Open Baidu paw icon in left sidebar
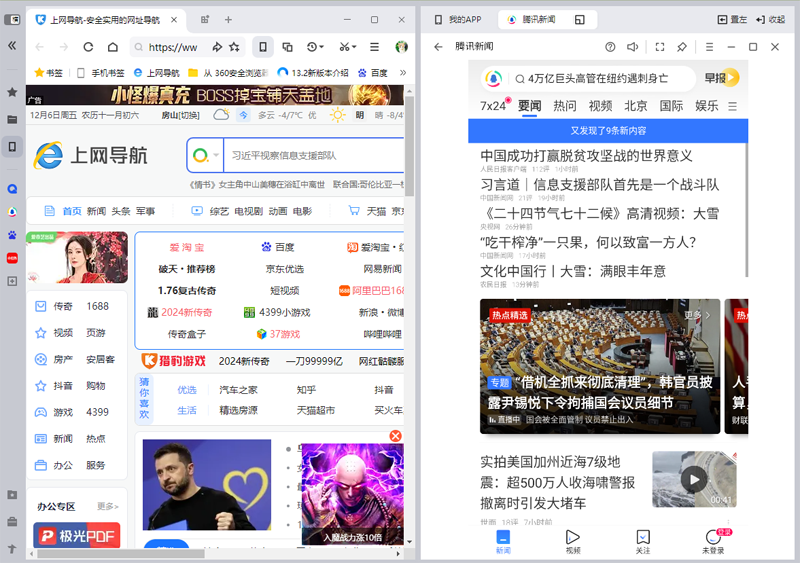 [12, 235]
